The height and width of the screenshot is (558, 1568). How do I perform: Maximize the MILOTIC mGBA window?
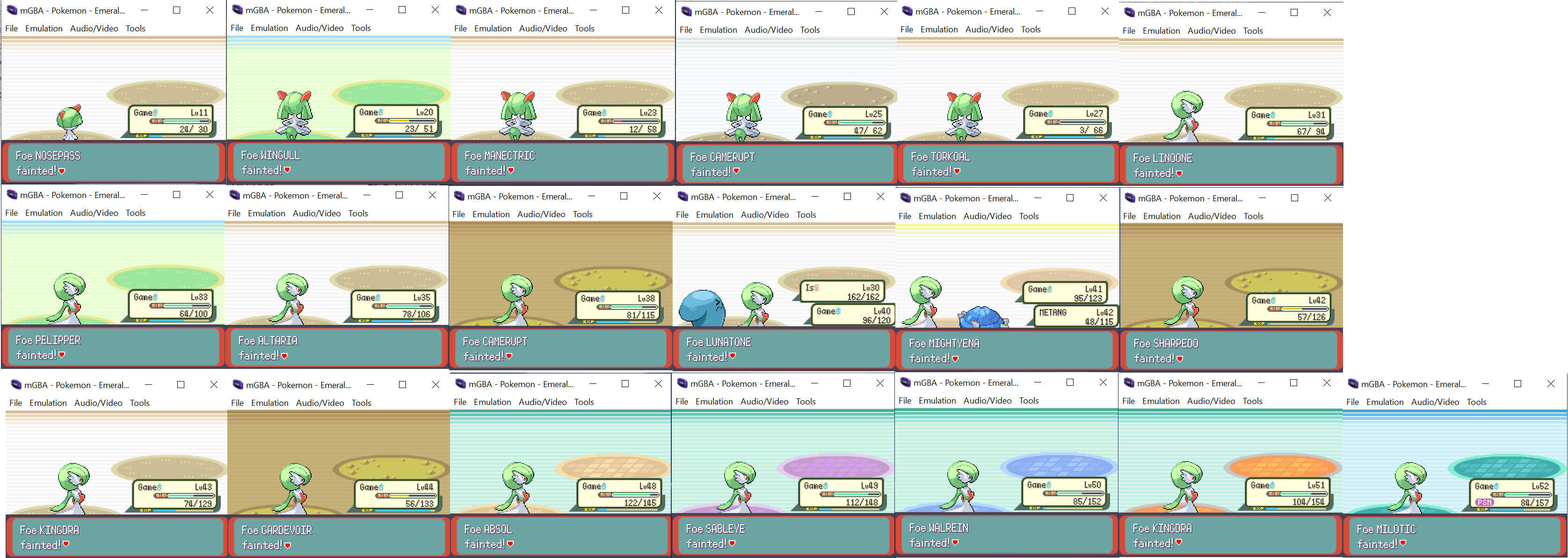click(1517, 384)
